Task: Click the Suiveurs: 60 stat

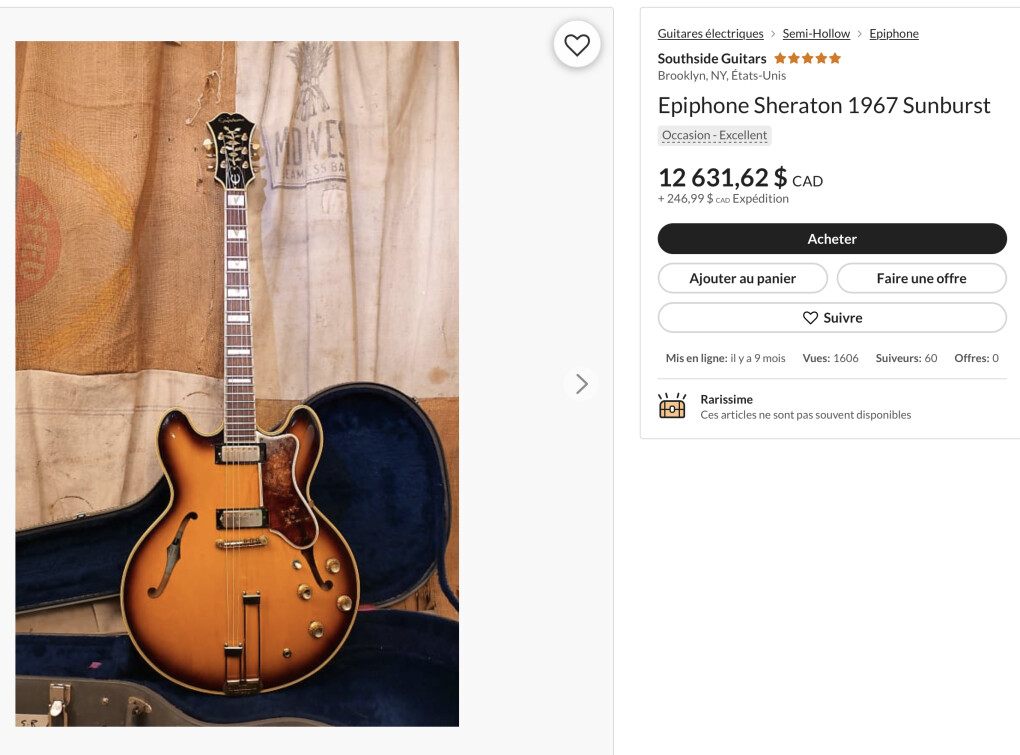Action: tap(906, 358)
